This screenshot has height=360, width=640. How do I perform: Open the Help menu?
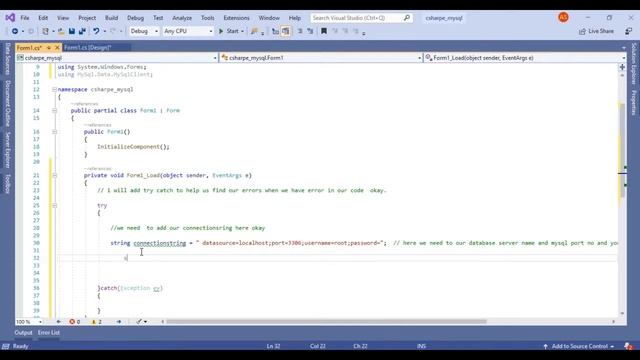click(x=295, y=18)
